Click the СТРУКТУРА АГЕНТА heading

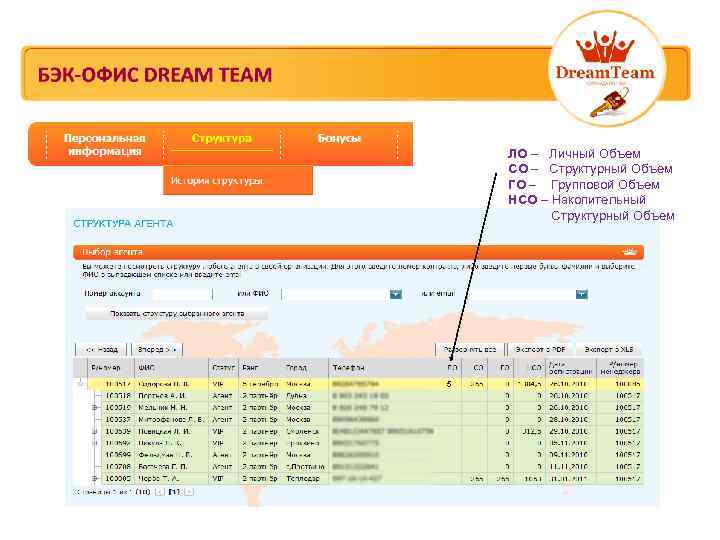pyautogui.click(x=123, y=224)
